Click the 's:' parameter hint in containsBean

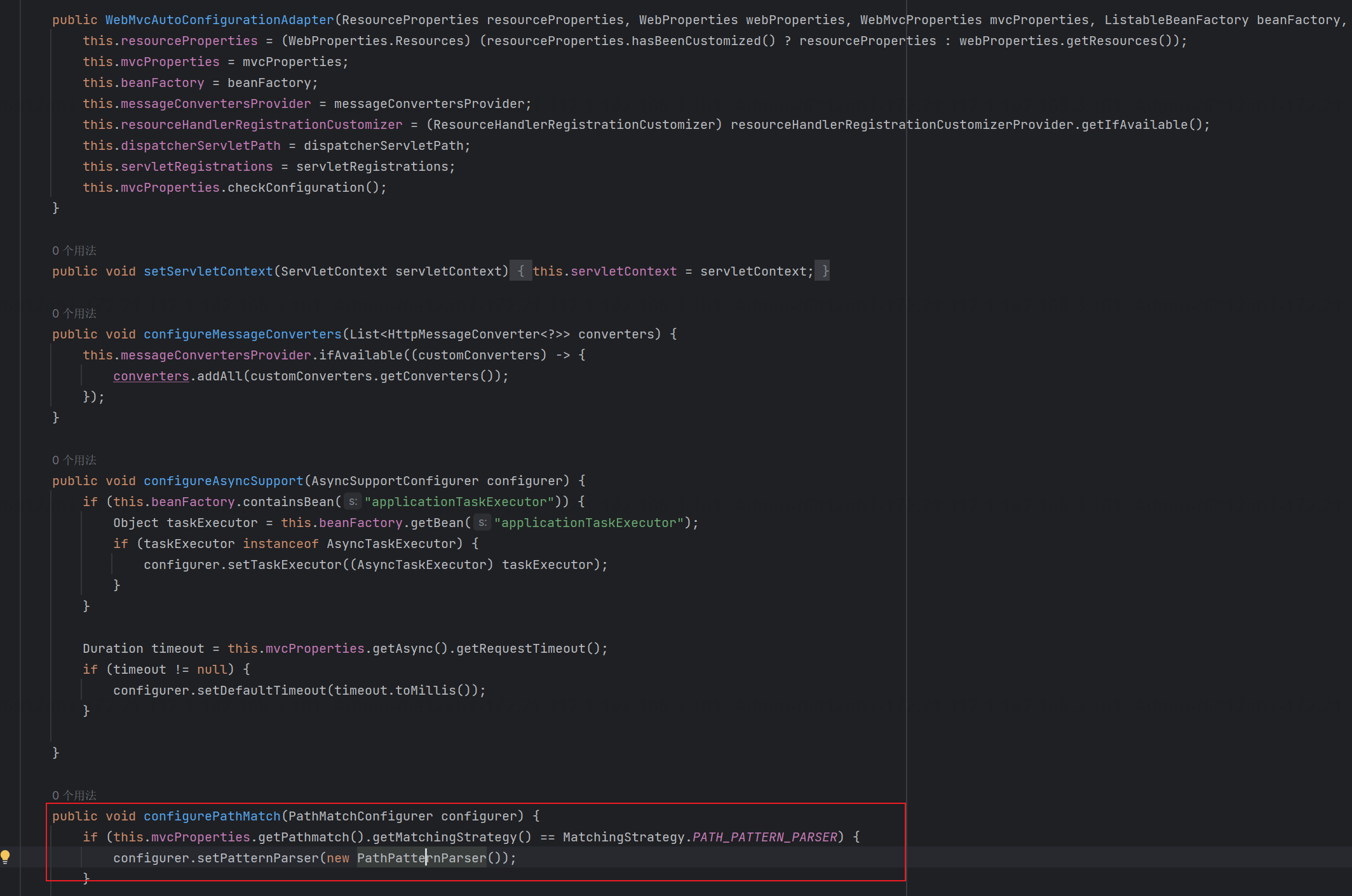(x=353, y=502)
